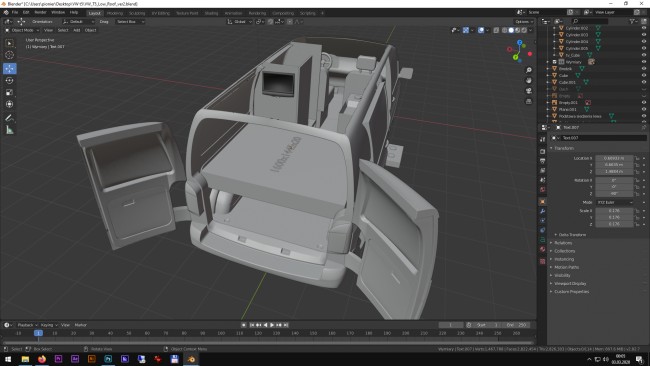Open the Modifiers wrench tab
This screenshot has width=650, height=366.
tap(543, 211)
